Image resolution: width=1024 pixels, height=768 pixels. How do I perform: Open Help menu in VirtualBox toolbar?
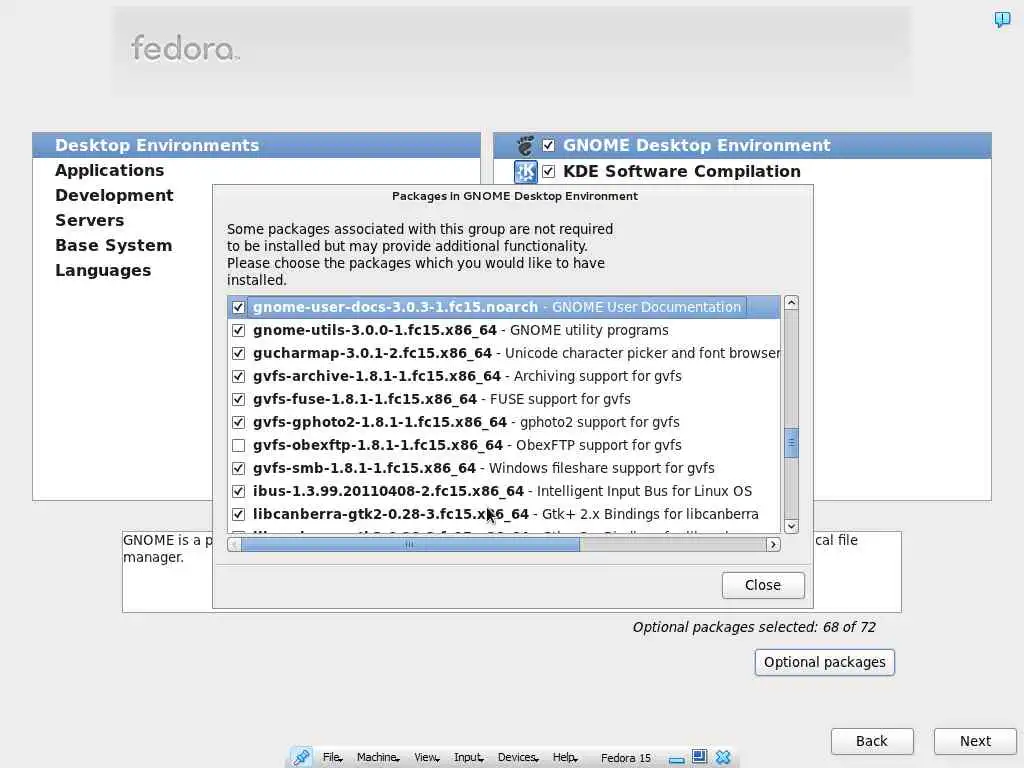click(565, 758)
